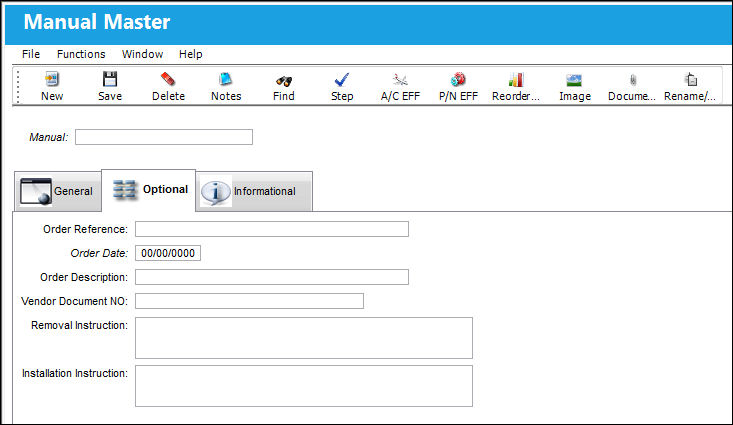The image size is (733, 425).
Task: Select the Optional tab
Action: [x=149, y=190]
